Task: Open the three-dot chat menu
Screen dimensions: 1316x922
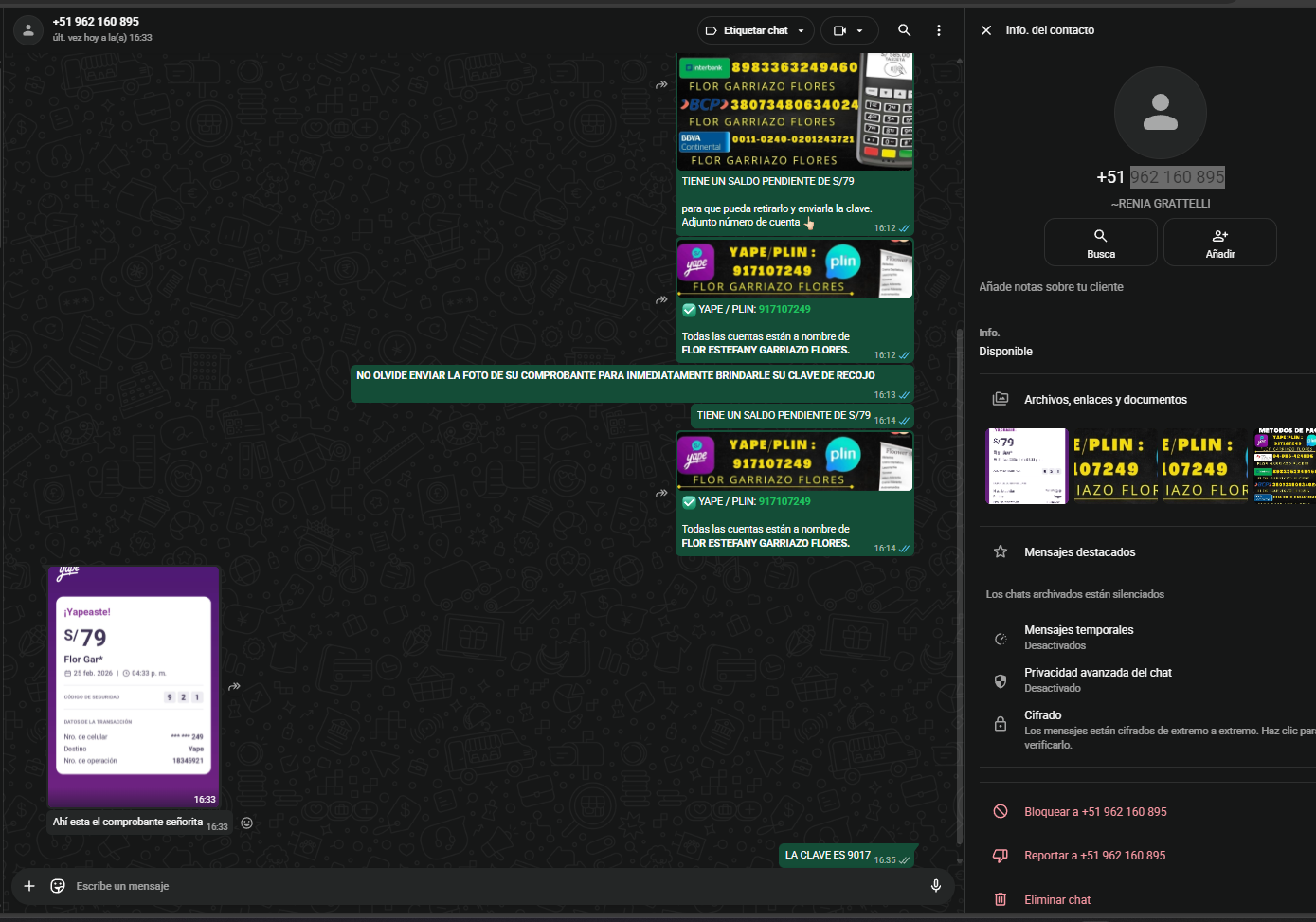Action: [938, 30]
